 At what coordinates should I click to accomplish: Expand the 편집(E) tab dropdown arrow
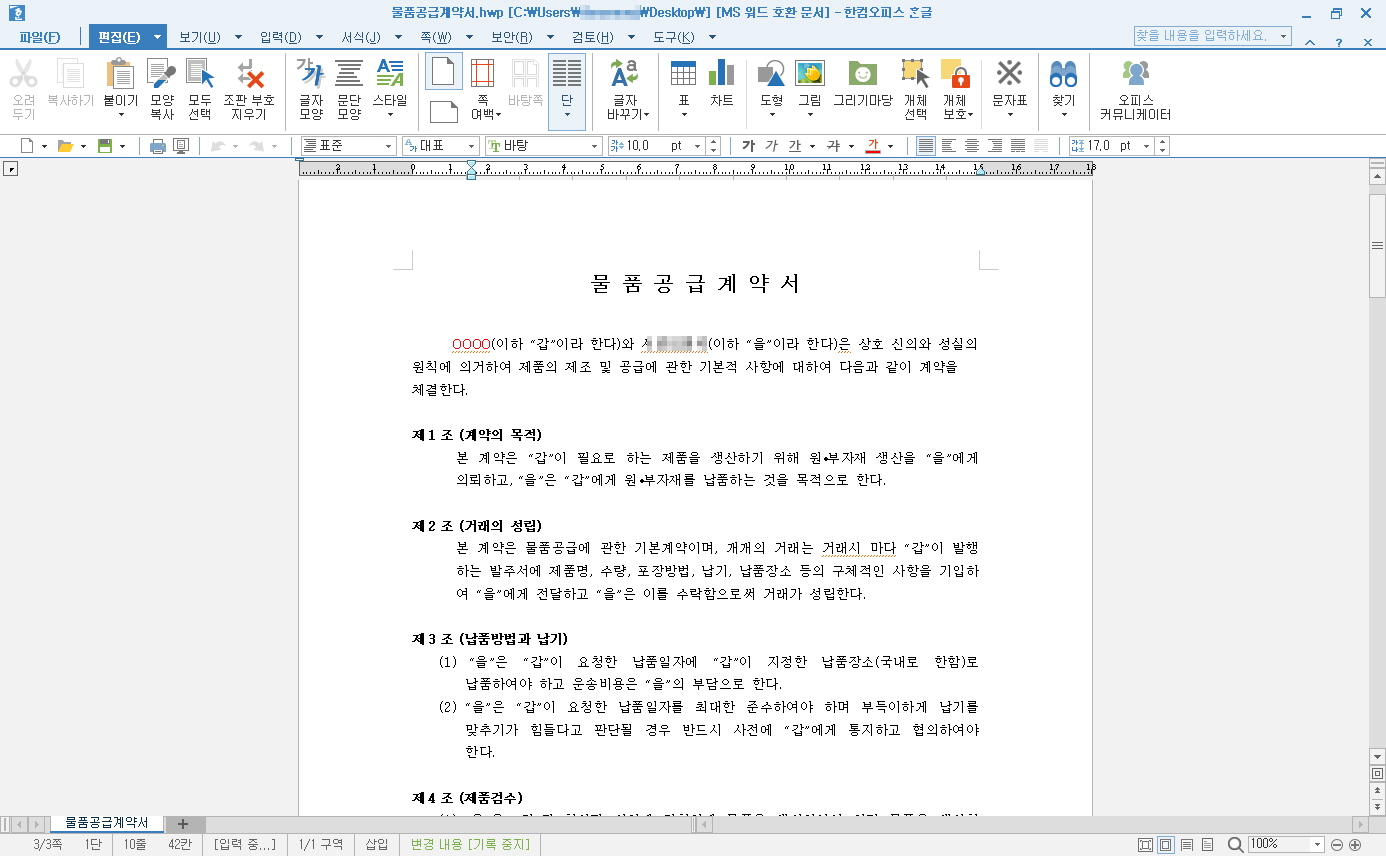click(x=157, y=37)
